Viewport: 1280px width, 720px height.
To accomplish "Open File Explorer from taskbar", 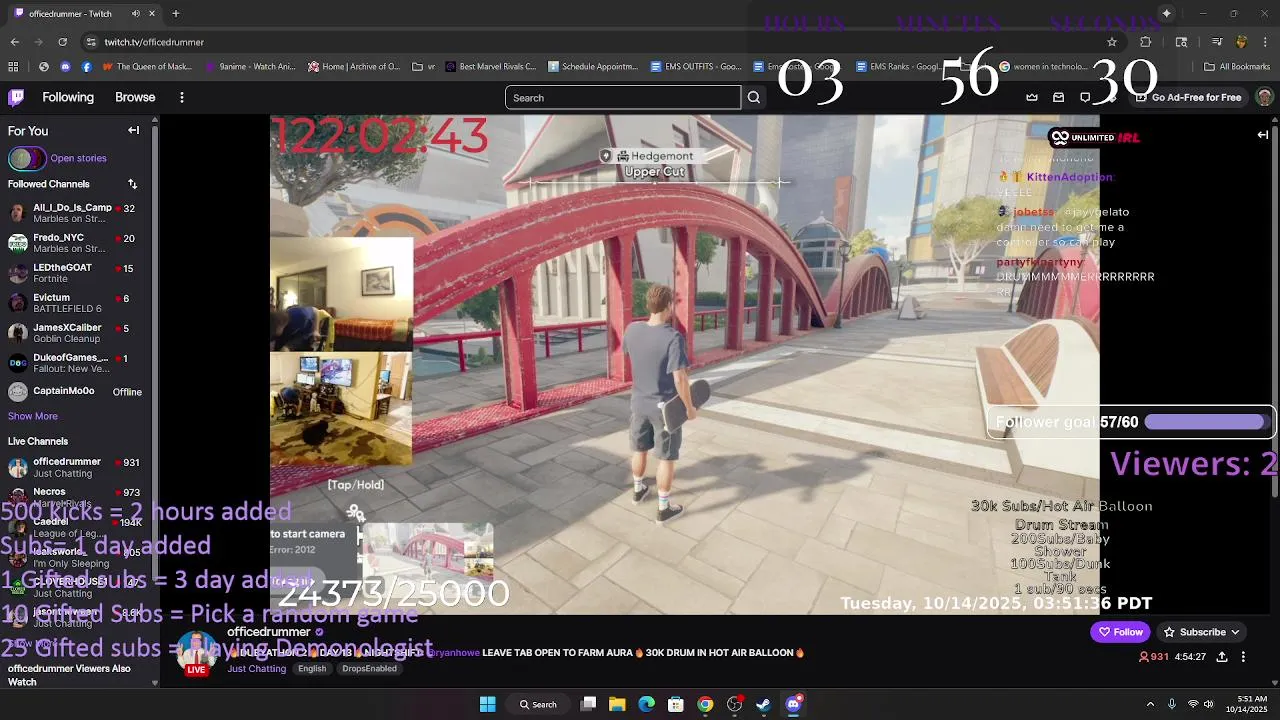I will click(x=617, y=704).
